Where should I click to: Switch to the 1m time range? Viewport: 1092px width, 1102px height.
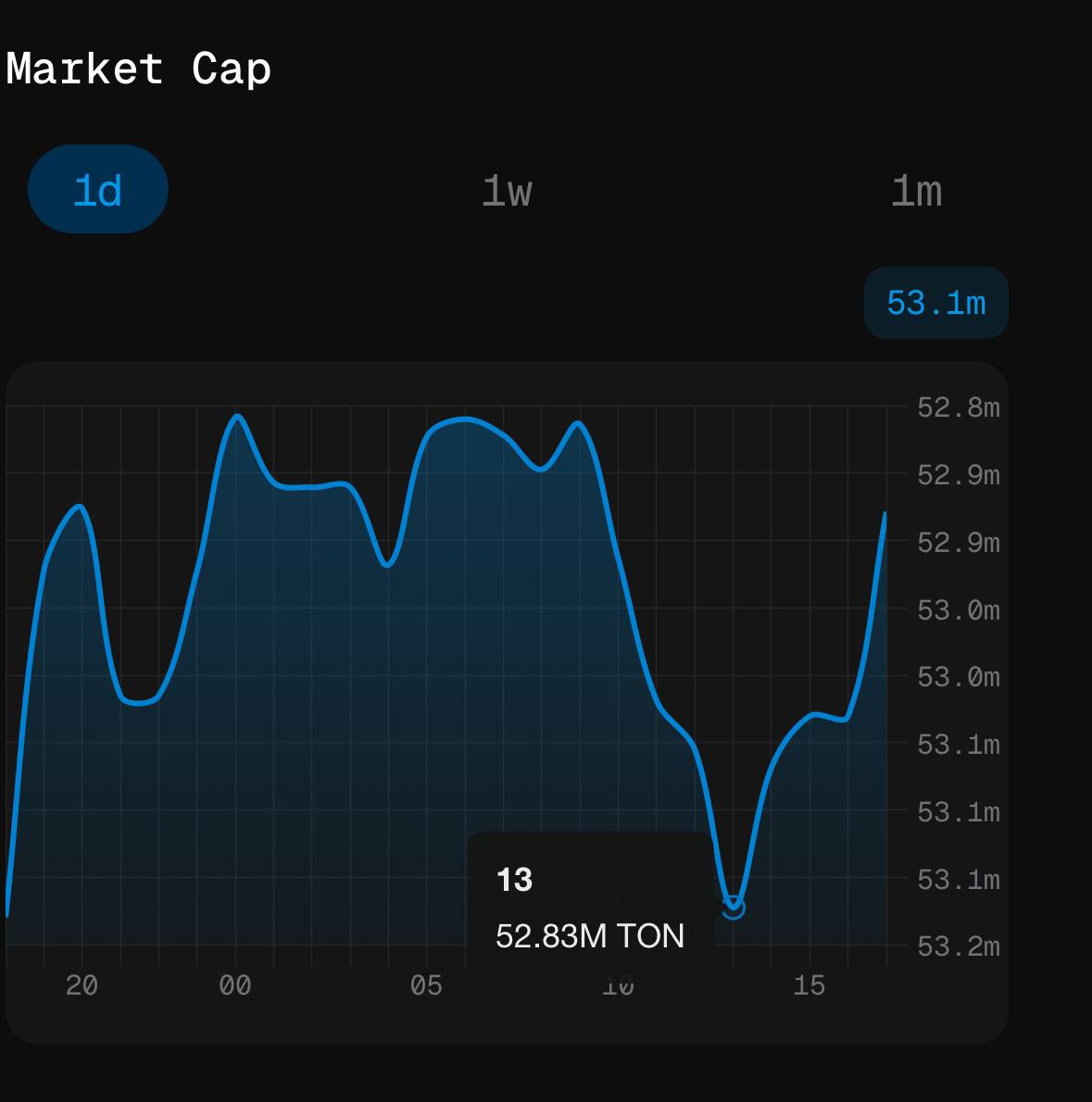(x=916, y=192)
